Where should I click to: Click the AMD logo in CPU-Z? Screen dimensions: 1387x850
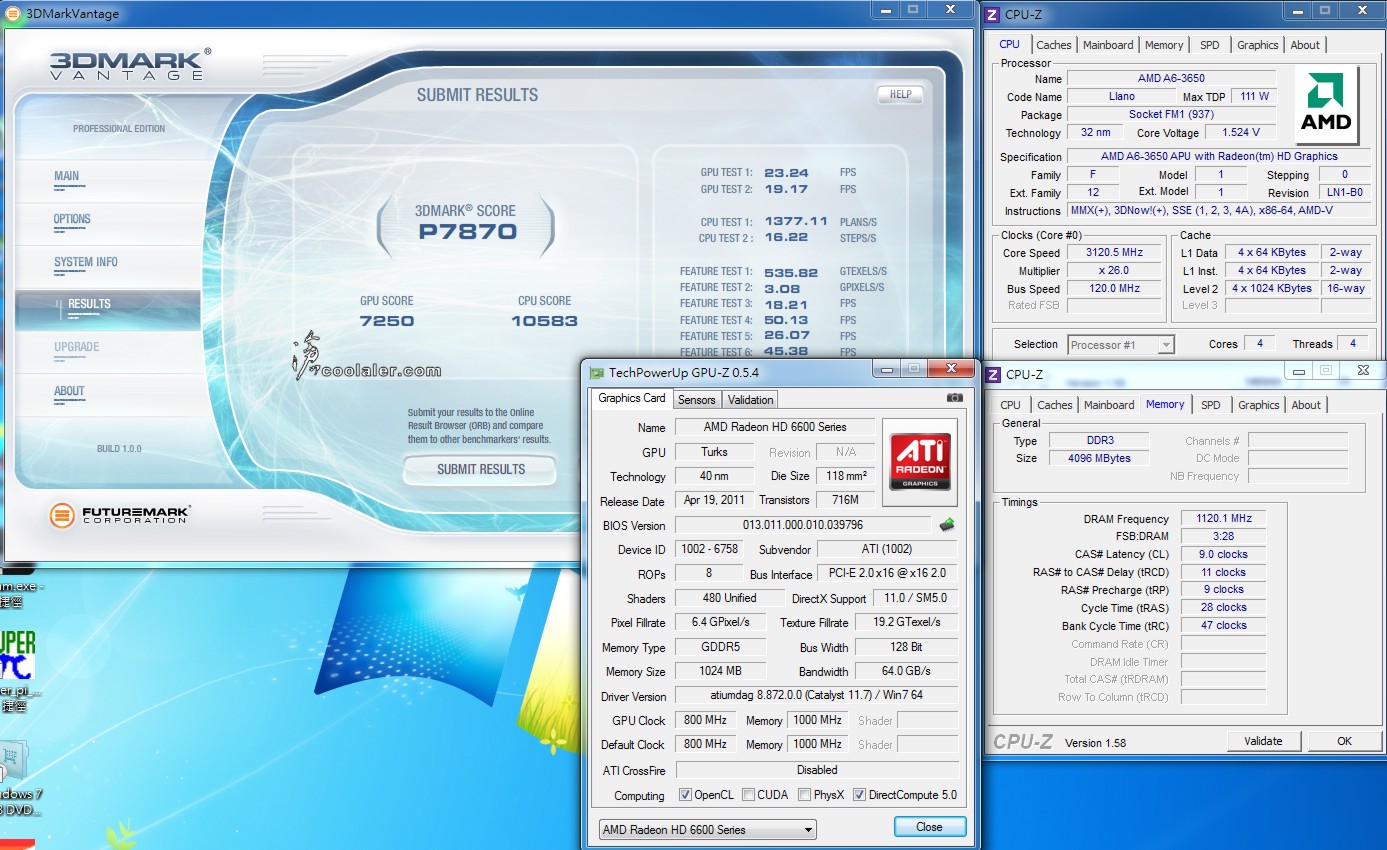[1326, 104]
